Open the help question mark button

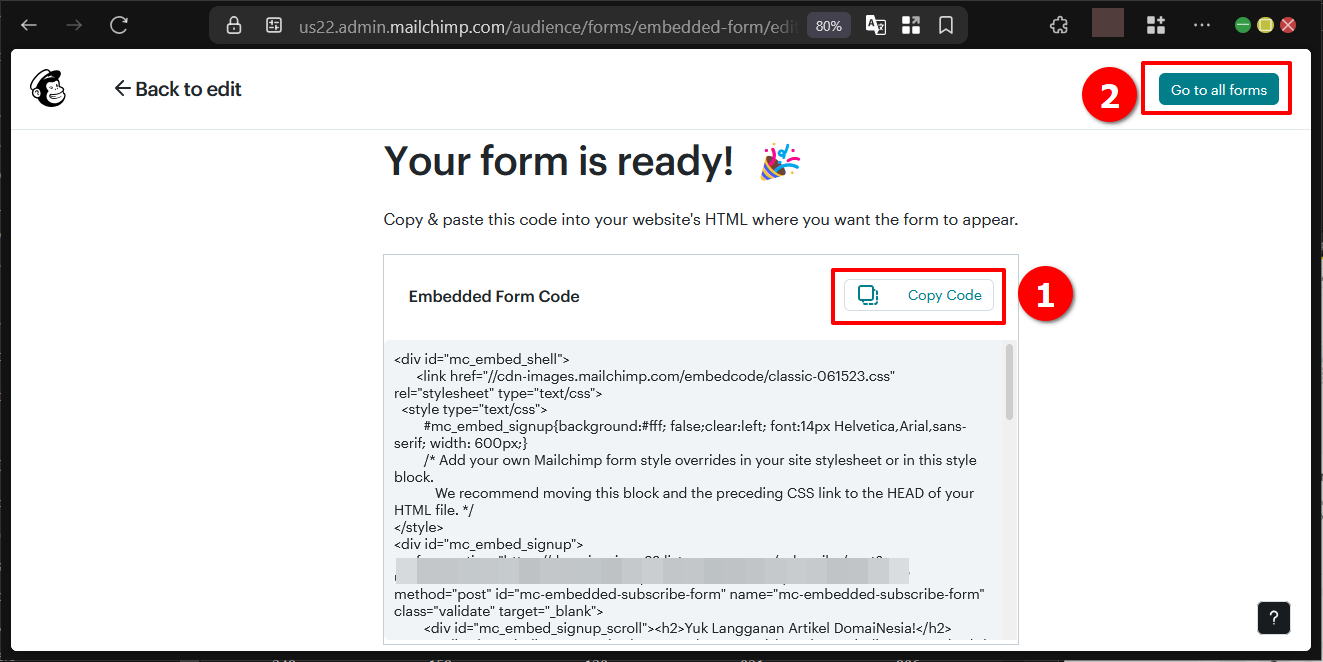point(1273,618)
